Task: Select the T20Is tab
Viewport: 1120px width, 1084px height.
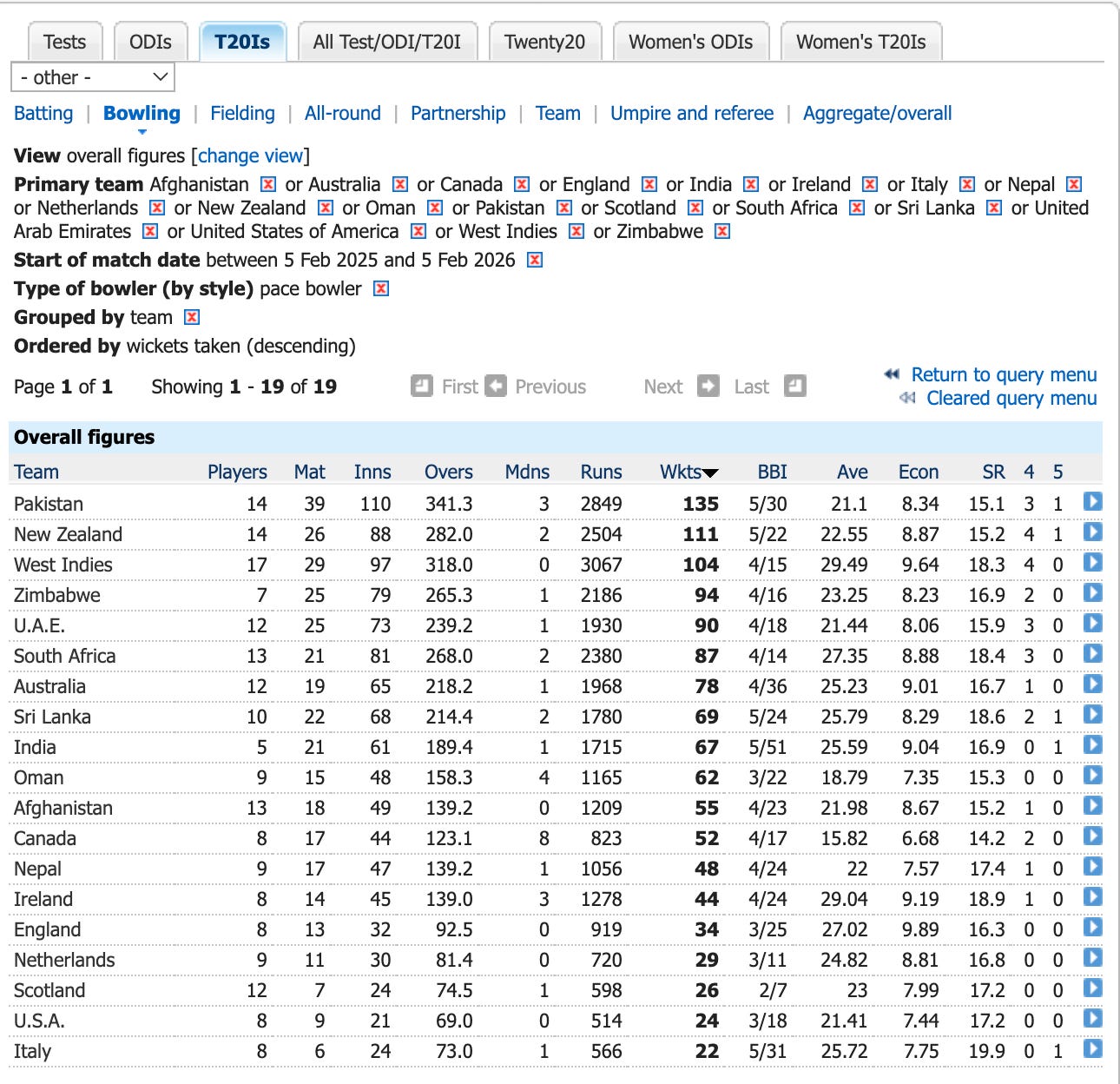Action: tap(242, 42)
